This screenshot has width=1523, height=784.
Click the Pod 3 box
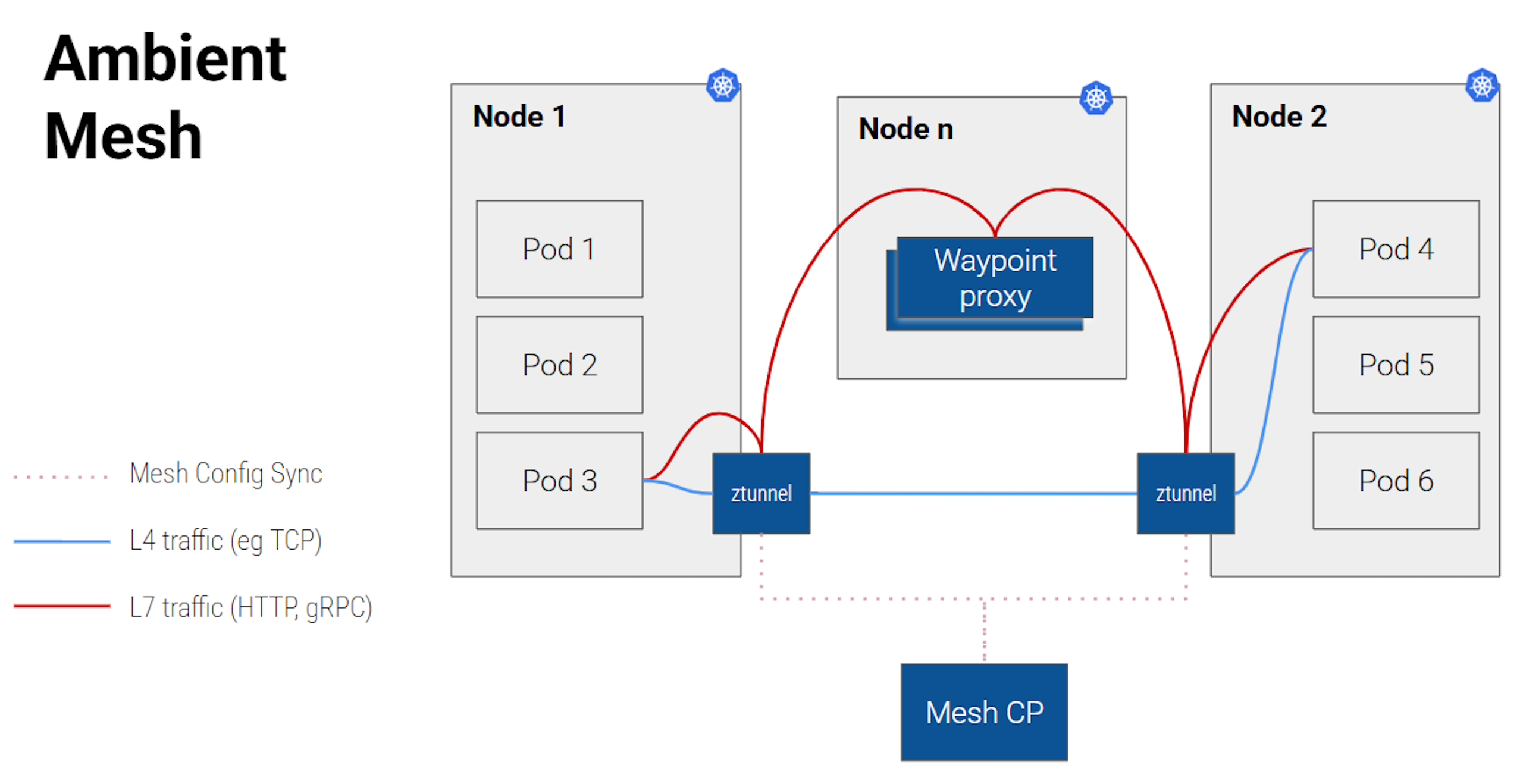(x=559, y=481)
